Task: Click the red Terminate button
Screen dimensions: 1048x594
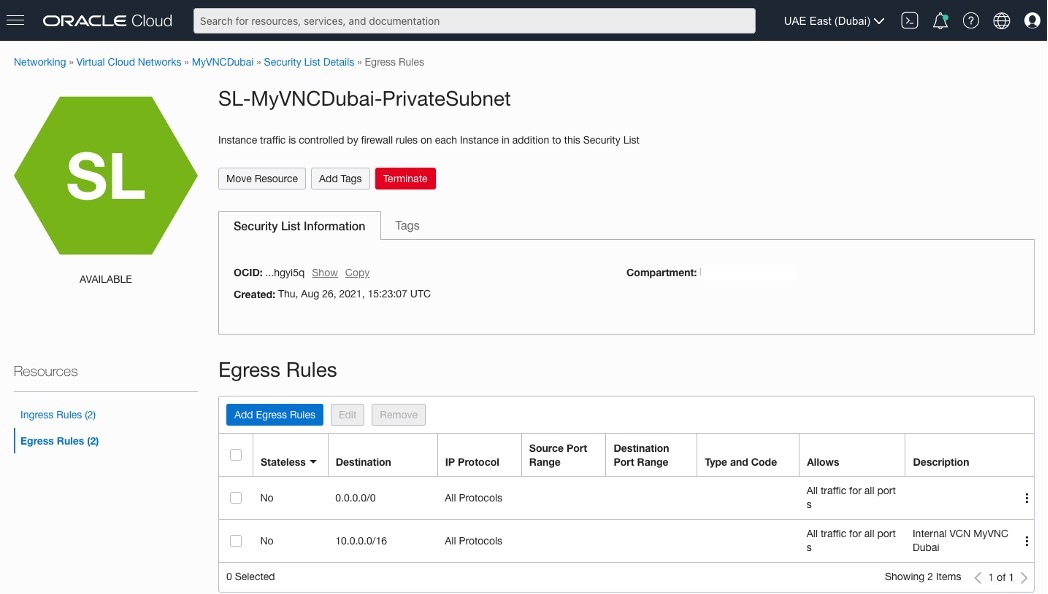Action: [x=405, y=178]
